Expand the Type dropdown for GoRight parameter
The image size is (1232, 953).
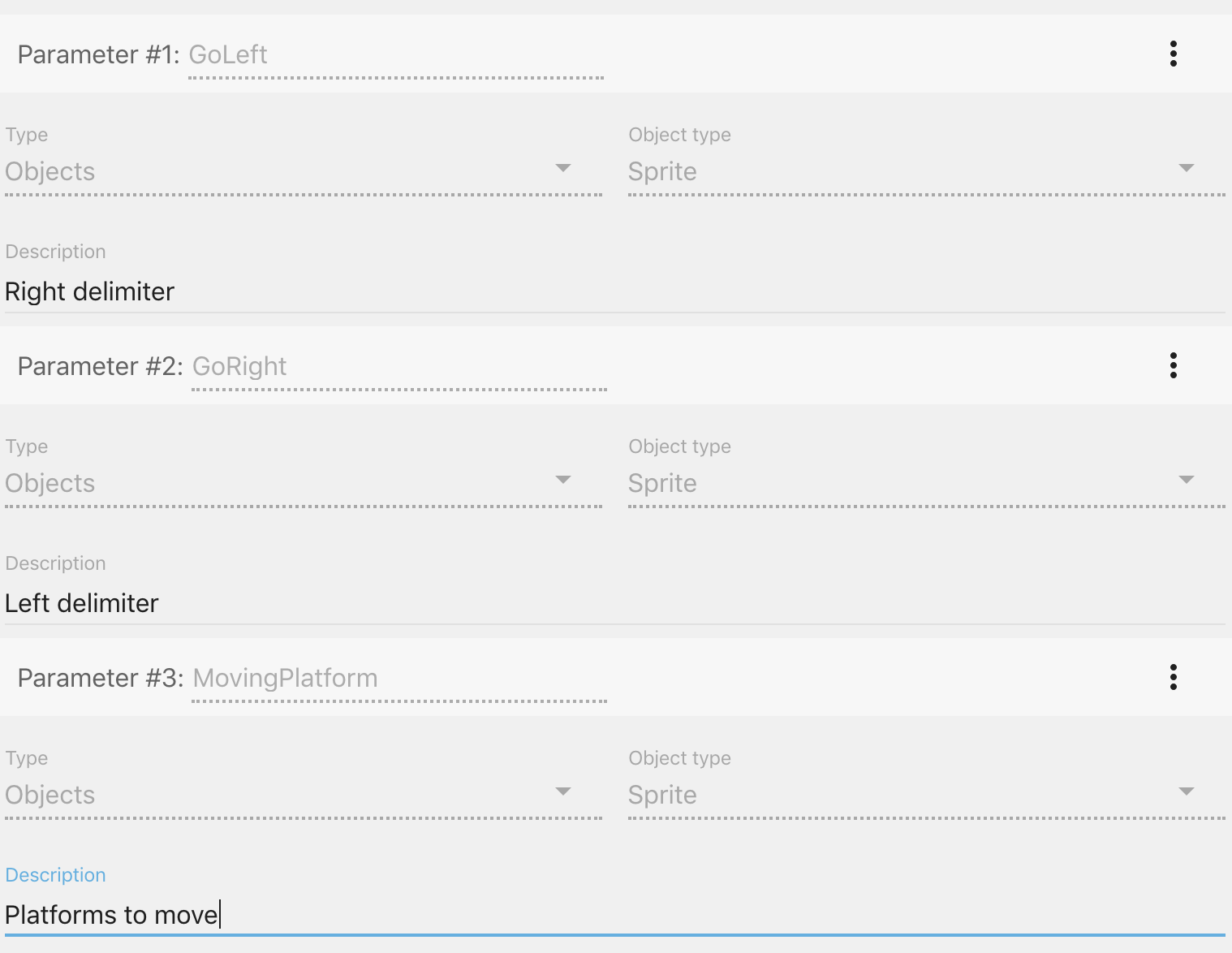[303, 483]
